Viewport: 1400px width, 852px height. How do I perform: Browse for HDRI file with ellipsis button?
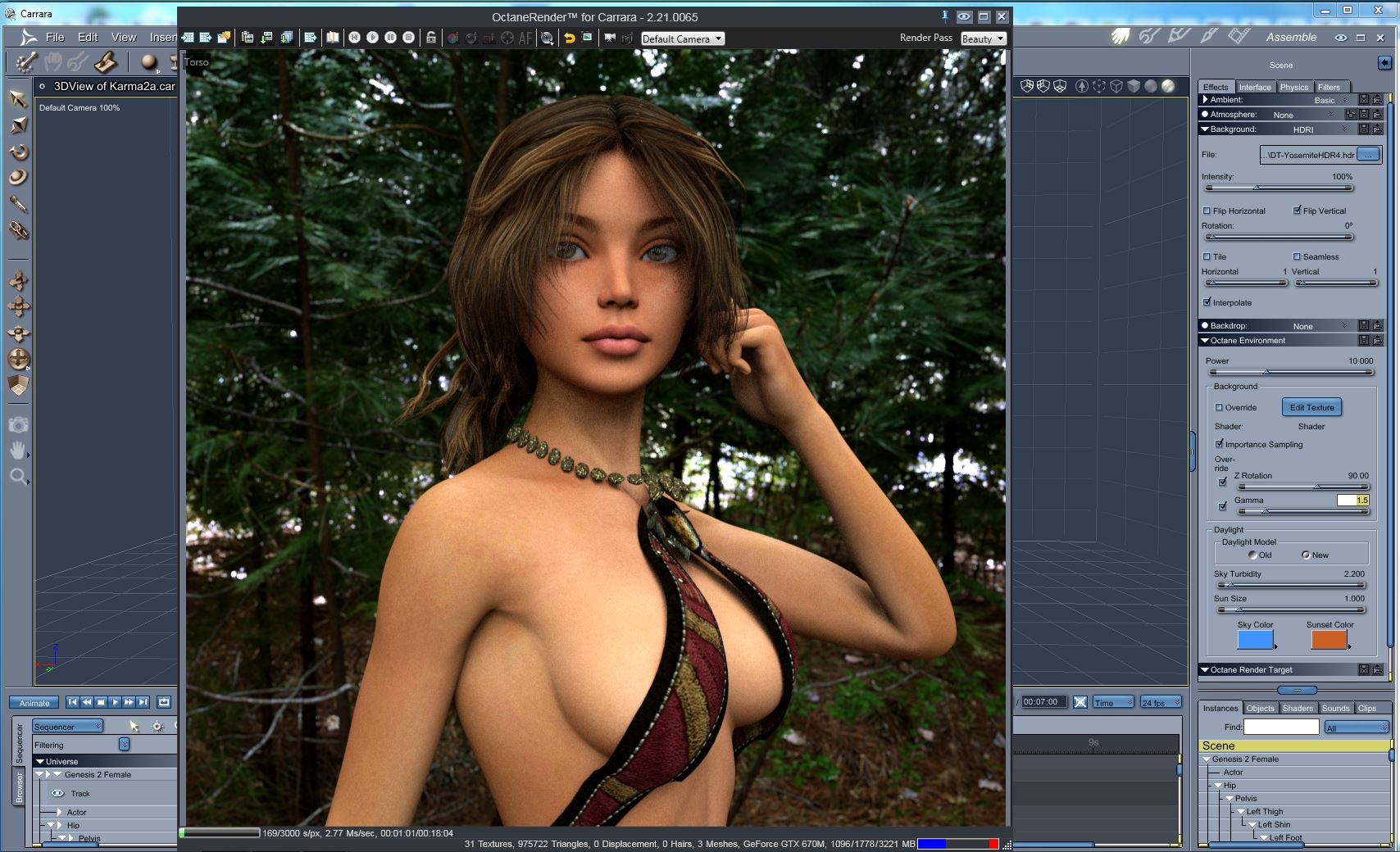(1368, 154)
